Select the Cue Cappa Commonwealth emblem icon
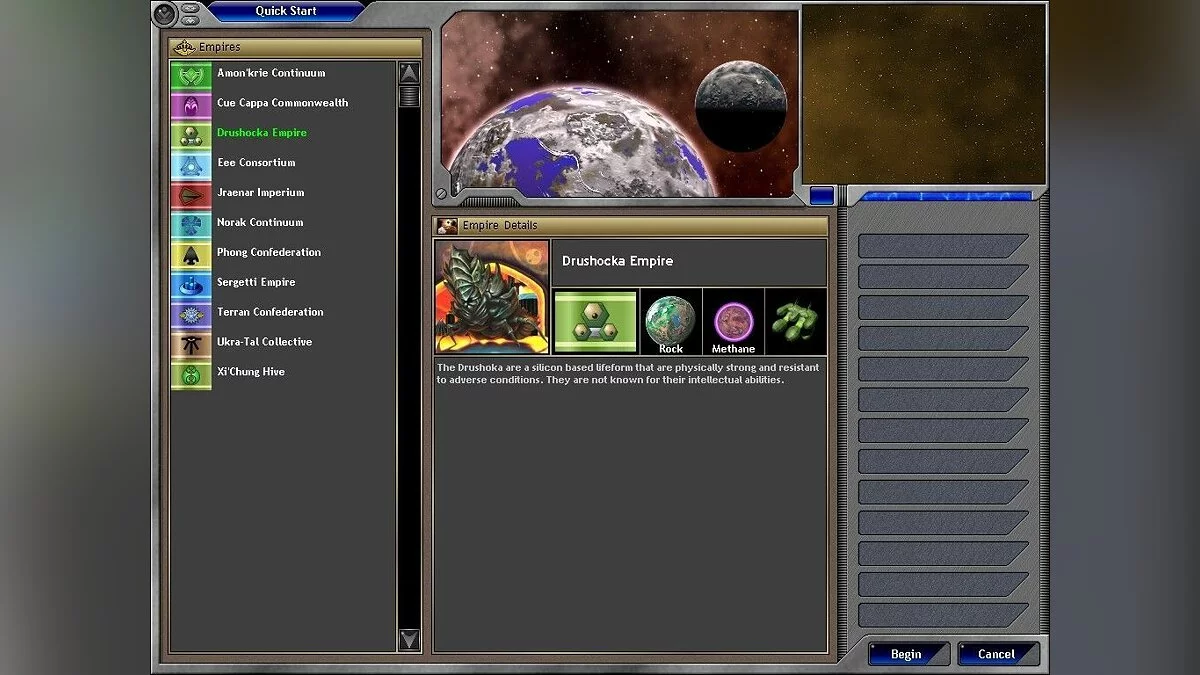The height and width of the screenshot is (675, 1200). tap(191, 104)
